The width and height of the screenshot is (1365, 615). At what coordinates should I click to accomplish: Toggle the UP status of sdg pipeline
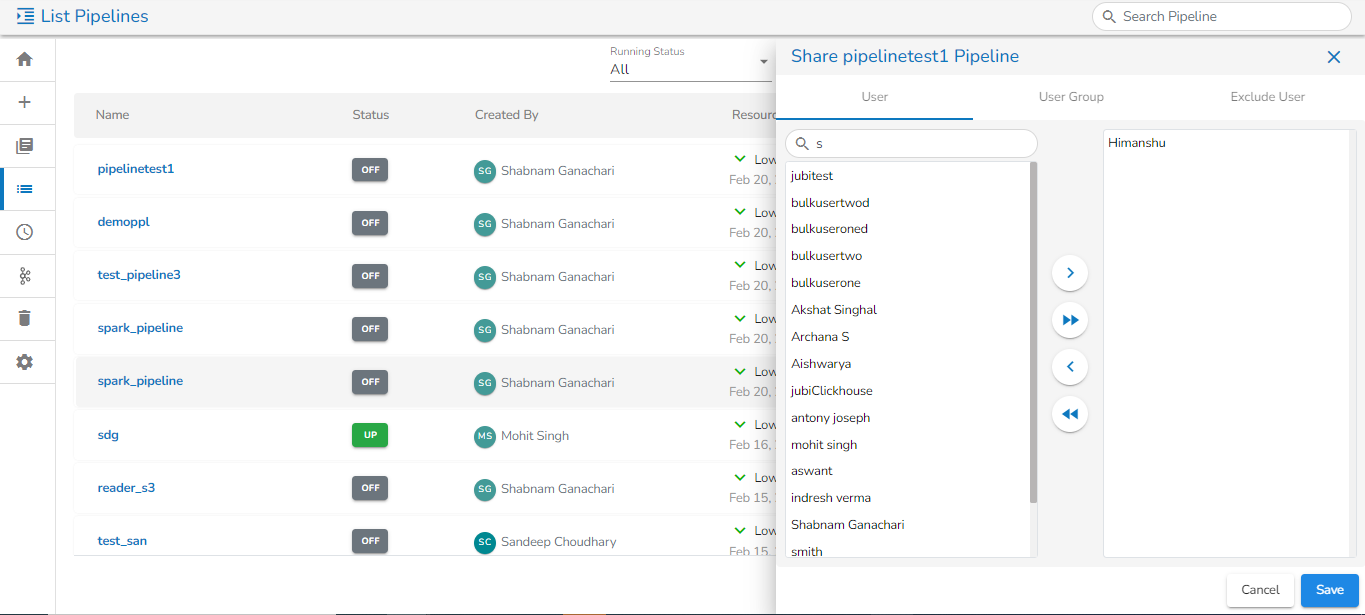click(369, 436)
